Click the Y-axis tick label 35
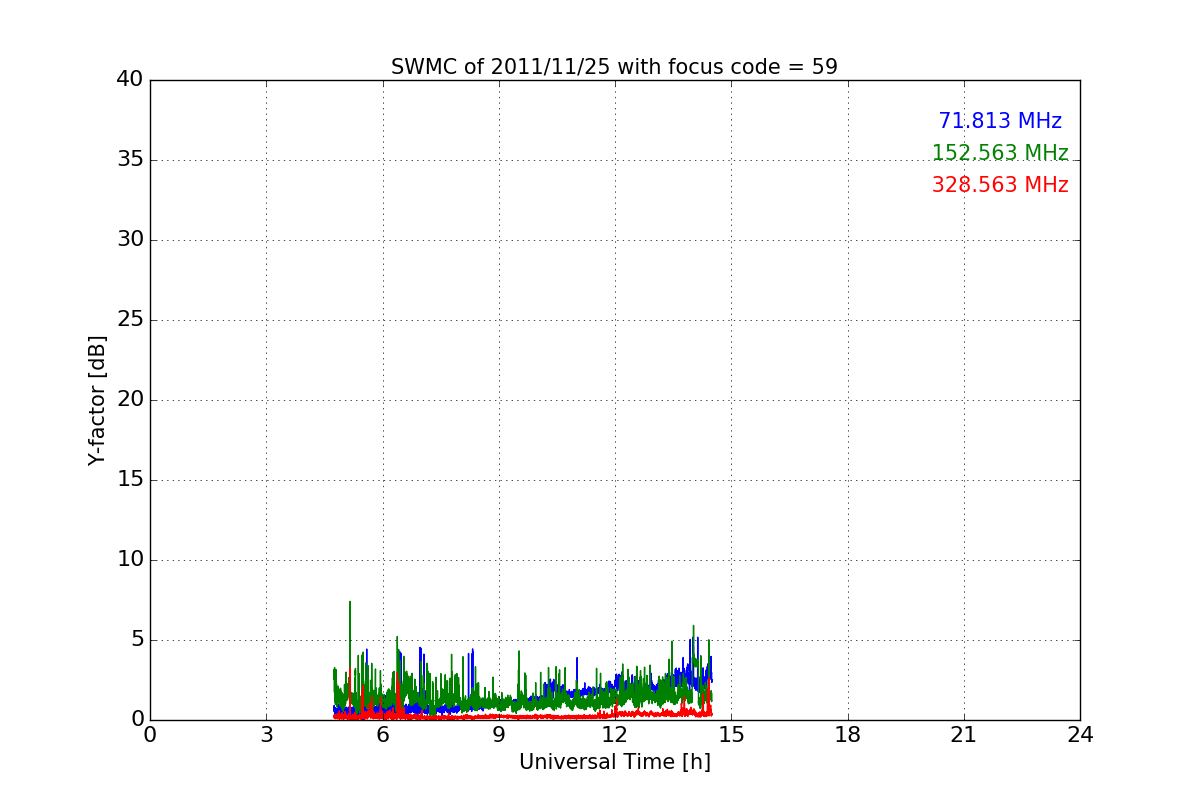 click(x=130, y=160)
